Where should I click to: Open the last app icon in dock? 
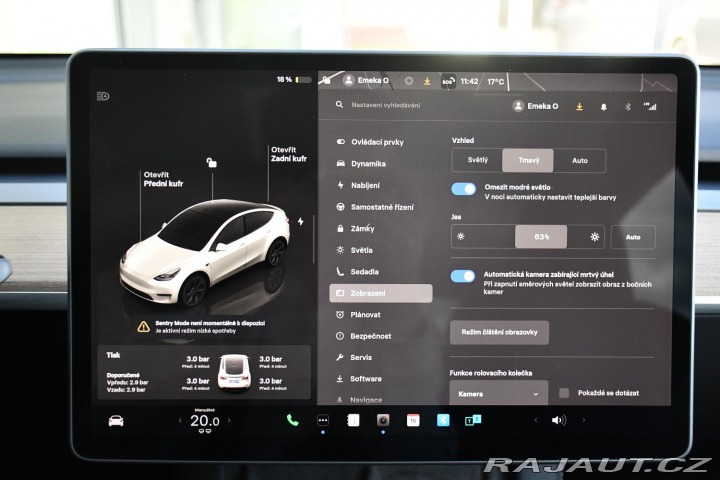click(473, 420)
